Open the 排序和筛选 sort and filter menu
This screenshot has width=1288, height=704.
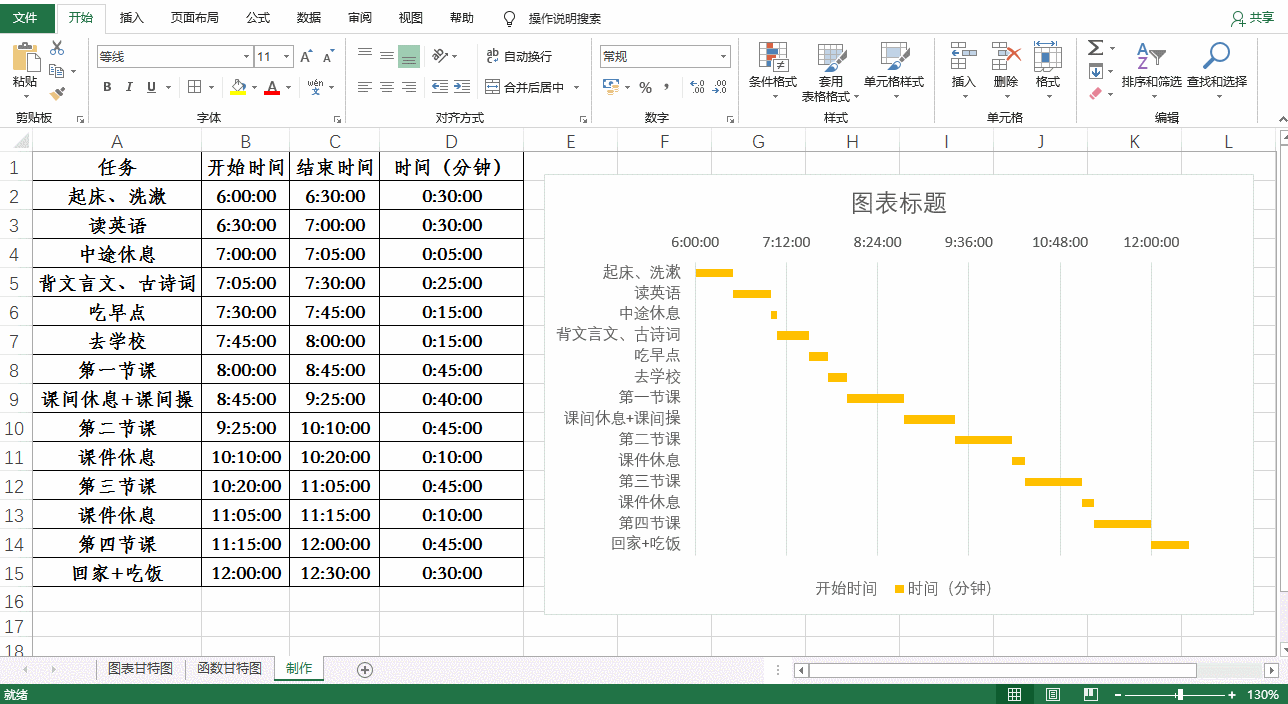[x=1151, y=70]
